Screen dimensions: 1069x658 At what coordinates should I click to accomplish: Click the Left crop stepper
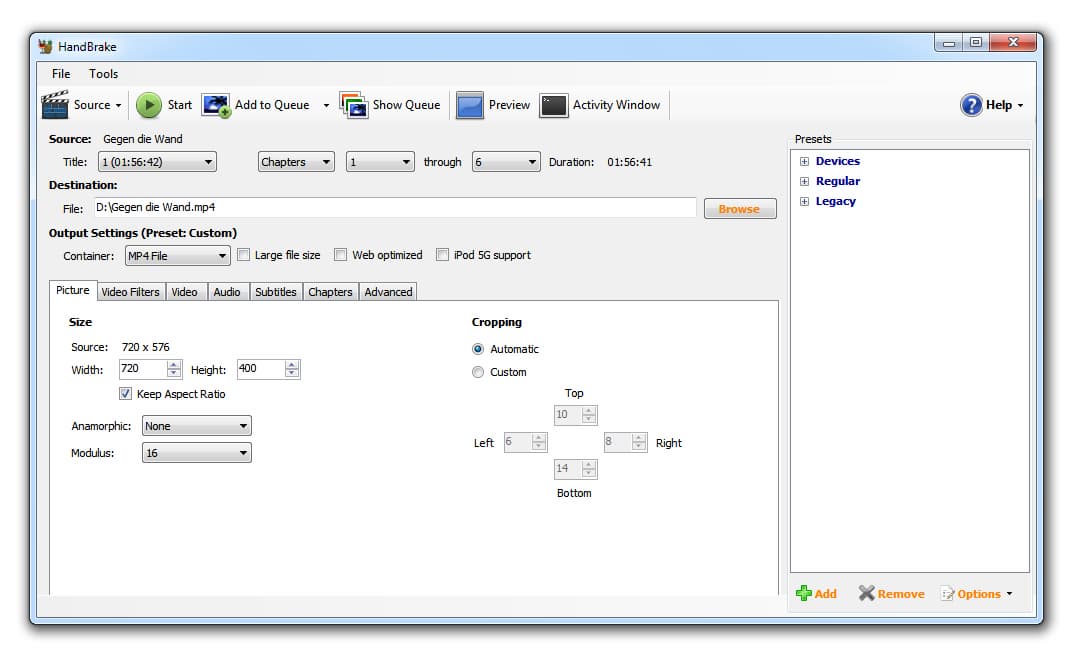tap(539, 442)
